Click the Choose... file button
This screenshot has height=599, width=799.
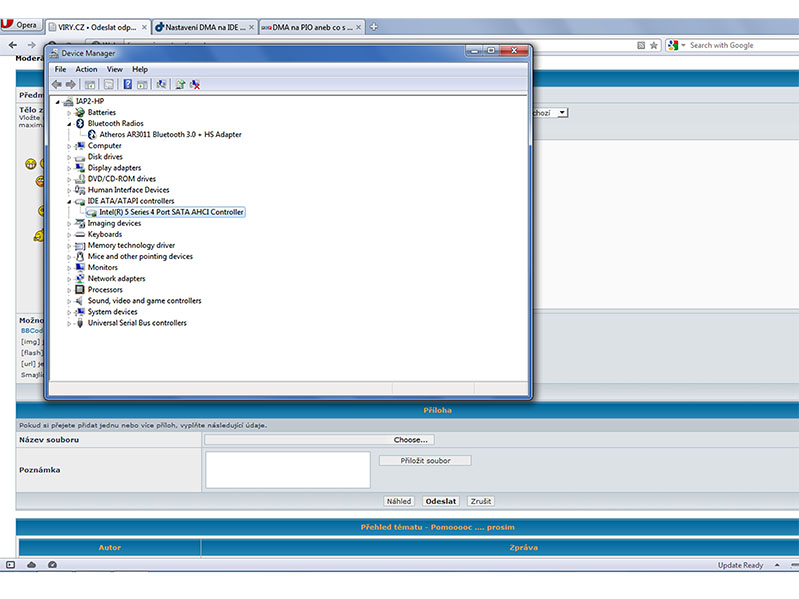coord(410,440)
